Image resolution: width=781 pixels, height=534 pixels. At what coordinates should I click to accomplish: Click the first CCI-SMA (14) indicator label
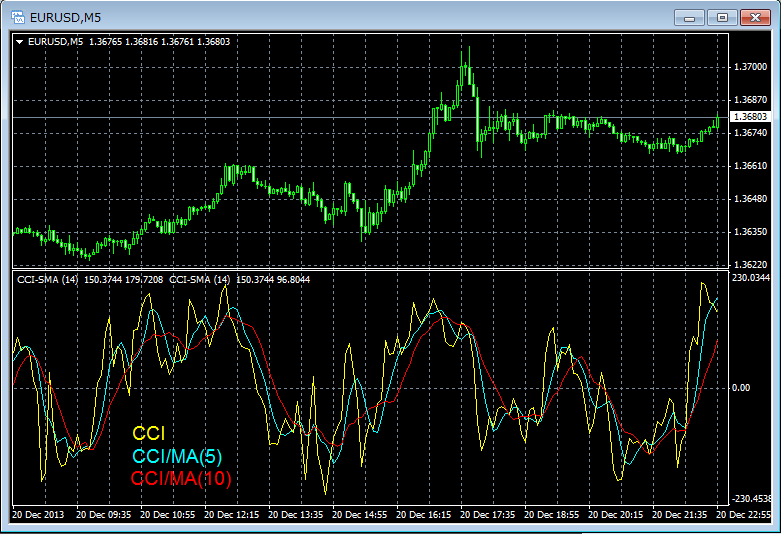(x=48, y=279)
